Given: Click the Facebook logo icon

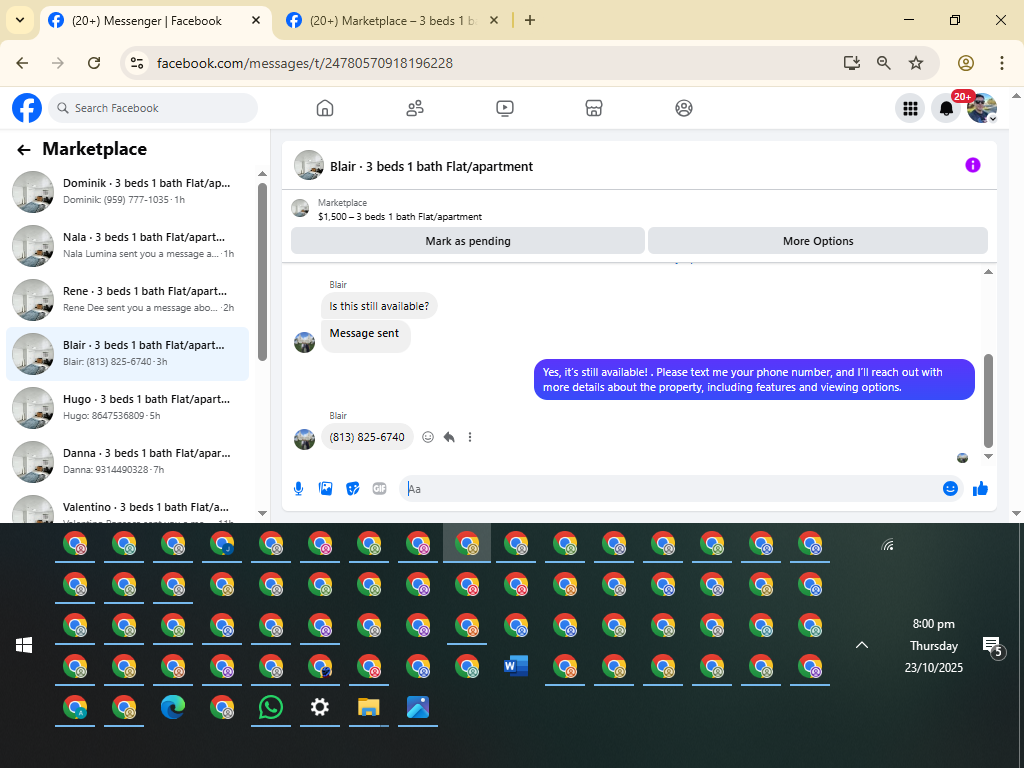Looking at the screenshot, I should point(27,108).
